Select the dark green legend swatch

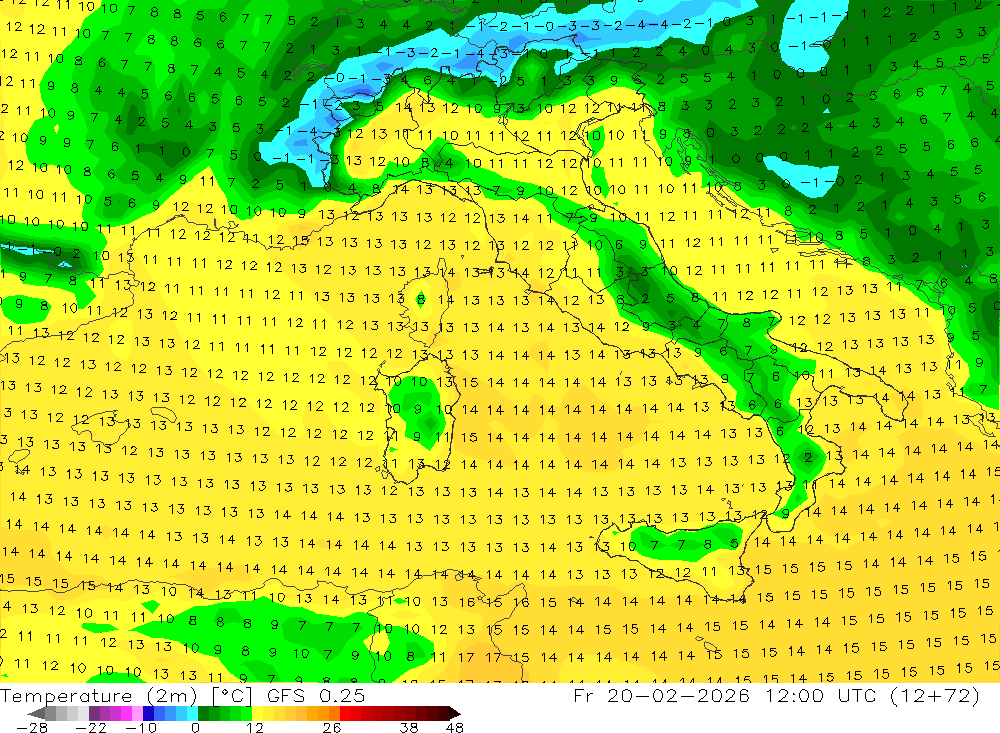point(203,713)
